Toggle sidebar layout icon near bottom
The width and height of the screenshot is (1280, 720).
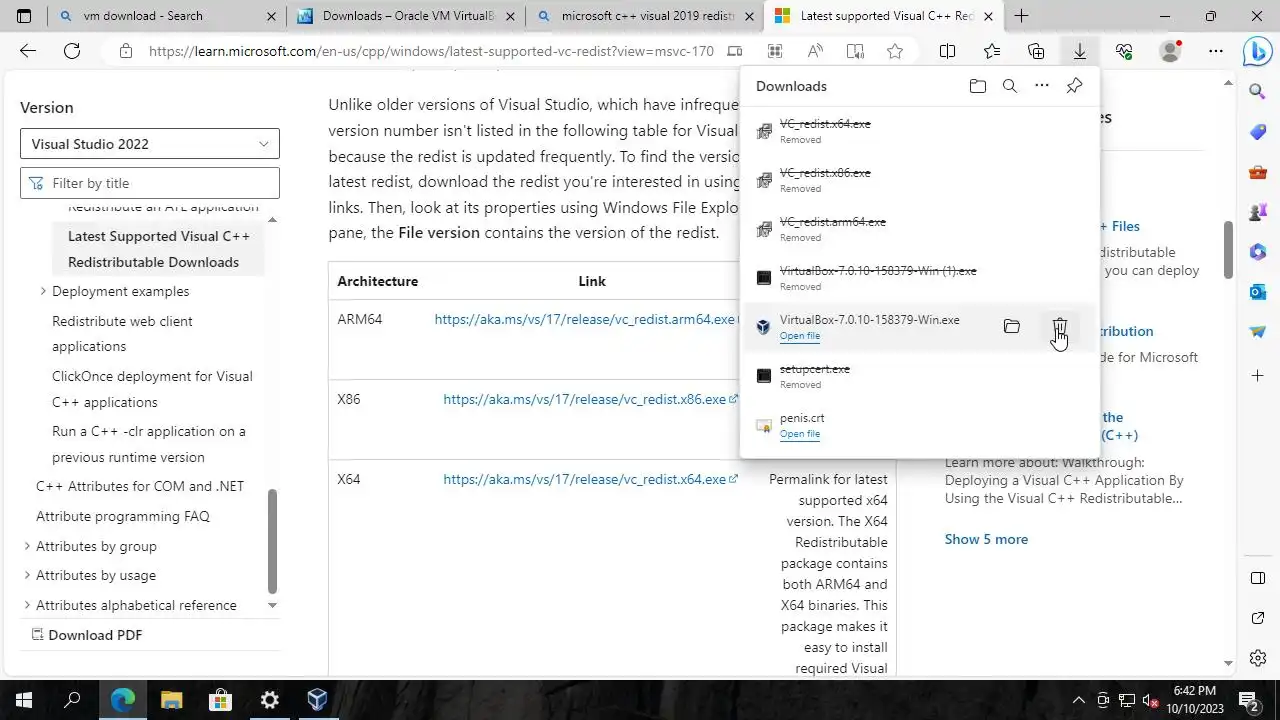[x=1258, y=579]
